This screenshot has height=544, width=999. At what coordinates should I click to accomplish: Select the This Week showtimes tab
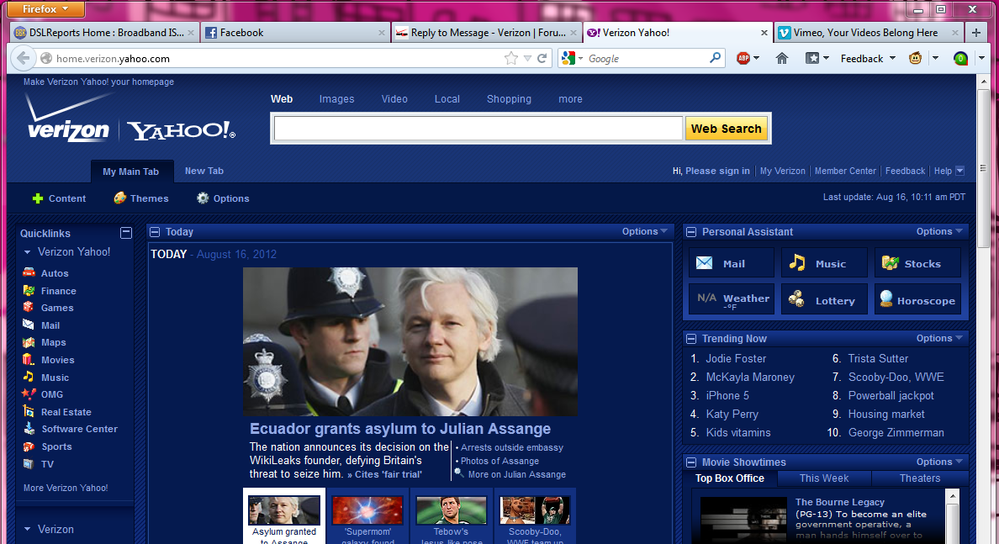[824, 478]
